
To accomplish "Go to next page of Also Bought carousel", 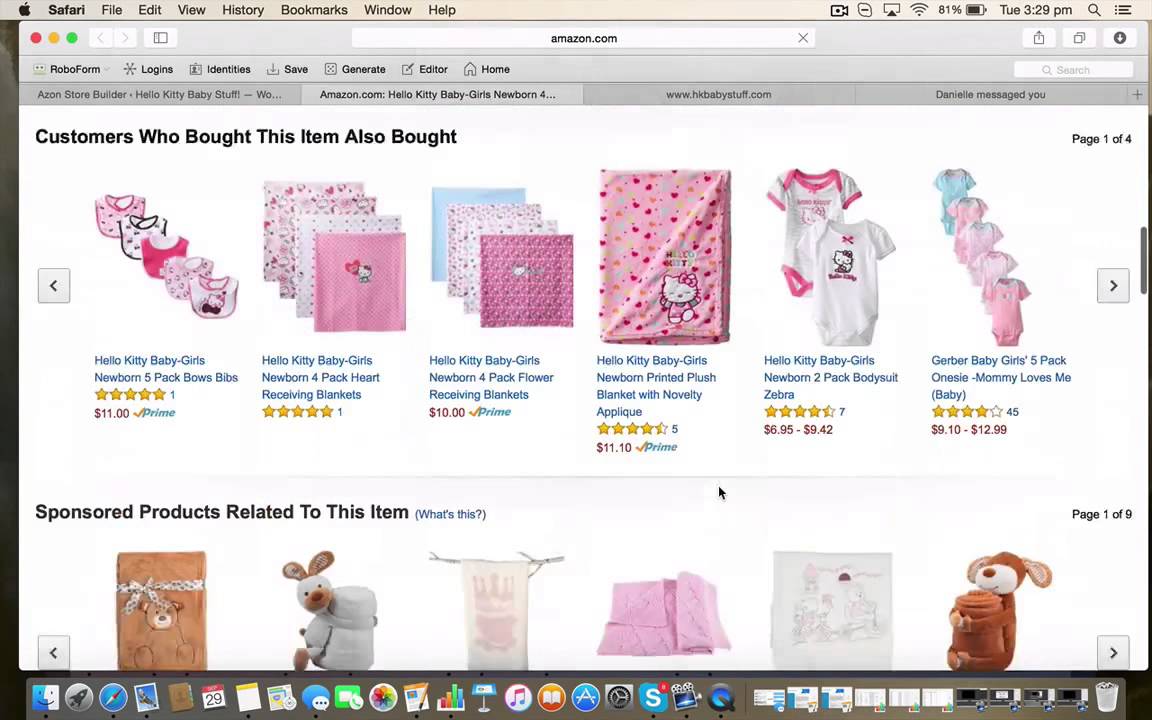I will pos(1113,285).
